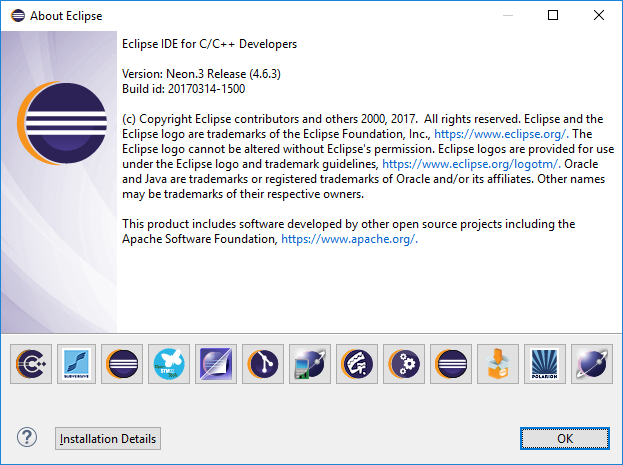Click the large Eclipse logo banner image
This screenshot has width=623, height=465.
click(x=59, y=182)
